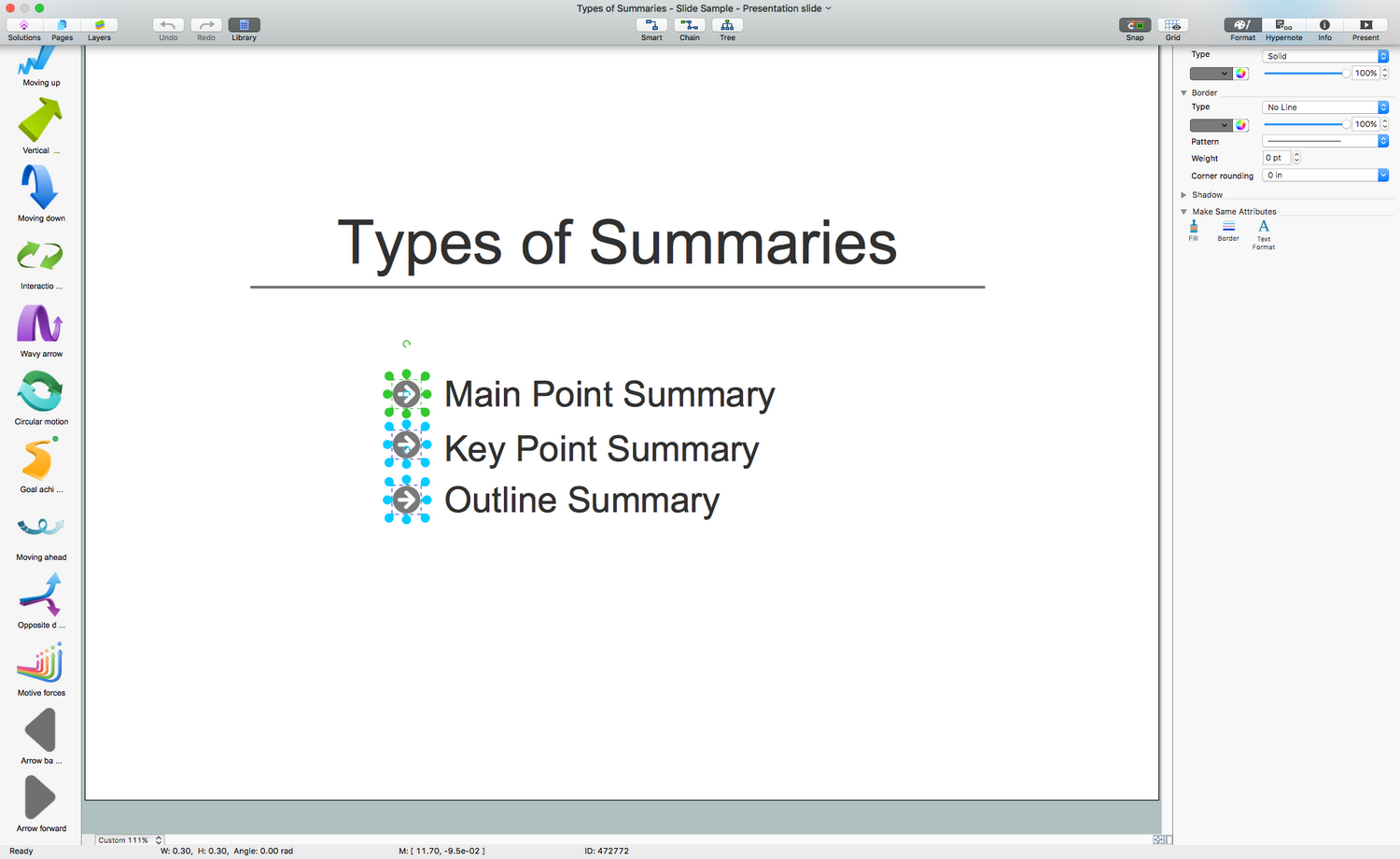Select the arrow bullet beside Main Point Summary
This screenshot has width=1400, height=859.
[406, 394]
